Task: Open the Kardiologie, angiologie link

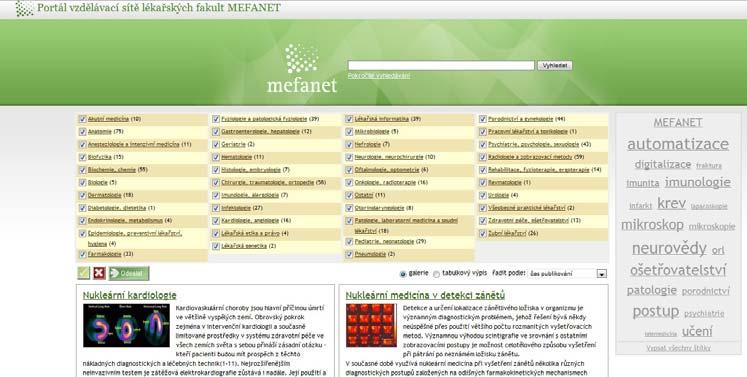Action: click(250, 221)
